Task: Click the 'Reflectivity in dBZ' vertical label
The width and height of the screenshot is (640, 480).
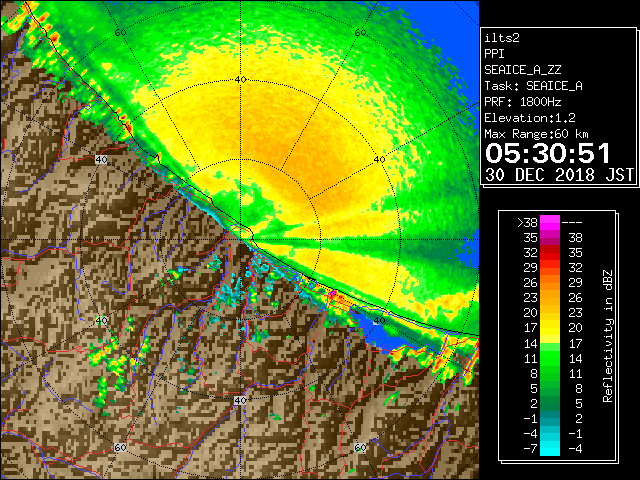Action: [608, 336]
